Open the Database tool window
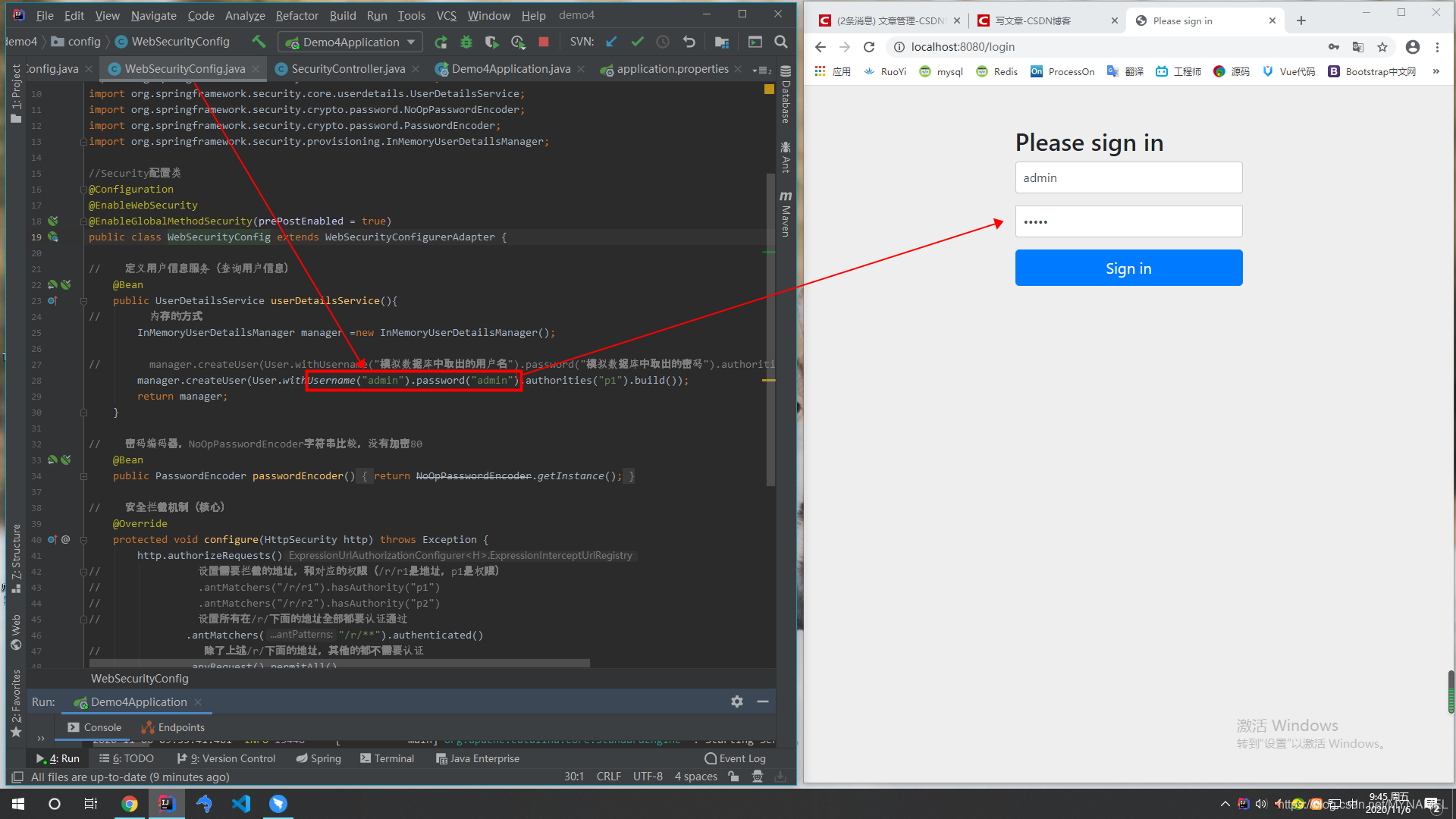The width and height of the screenshot is (1456, 819). 786,96
